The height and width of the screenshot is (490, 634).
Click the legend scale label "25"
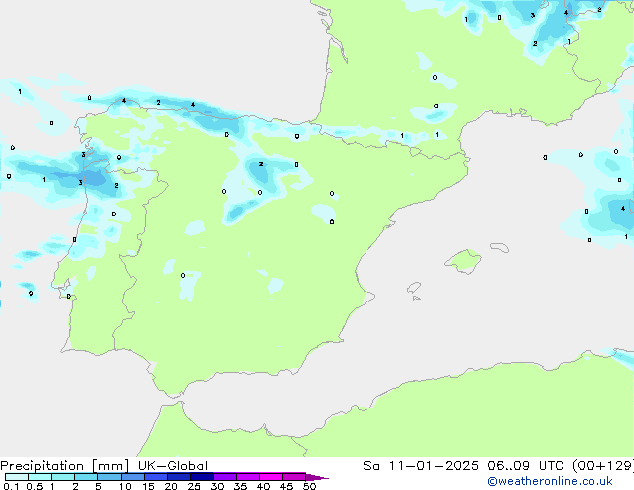click(194, 486)
